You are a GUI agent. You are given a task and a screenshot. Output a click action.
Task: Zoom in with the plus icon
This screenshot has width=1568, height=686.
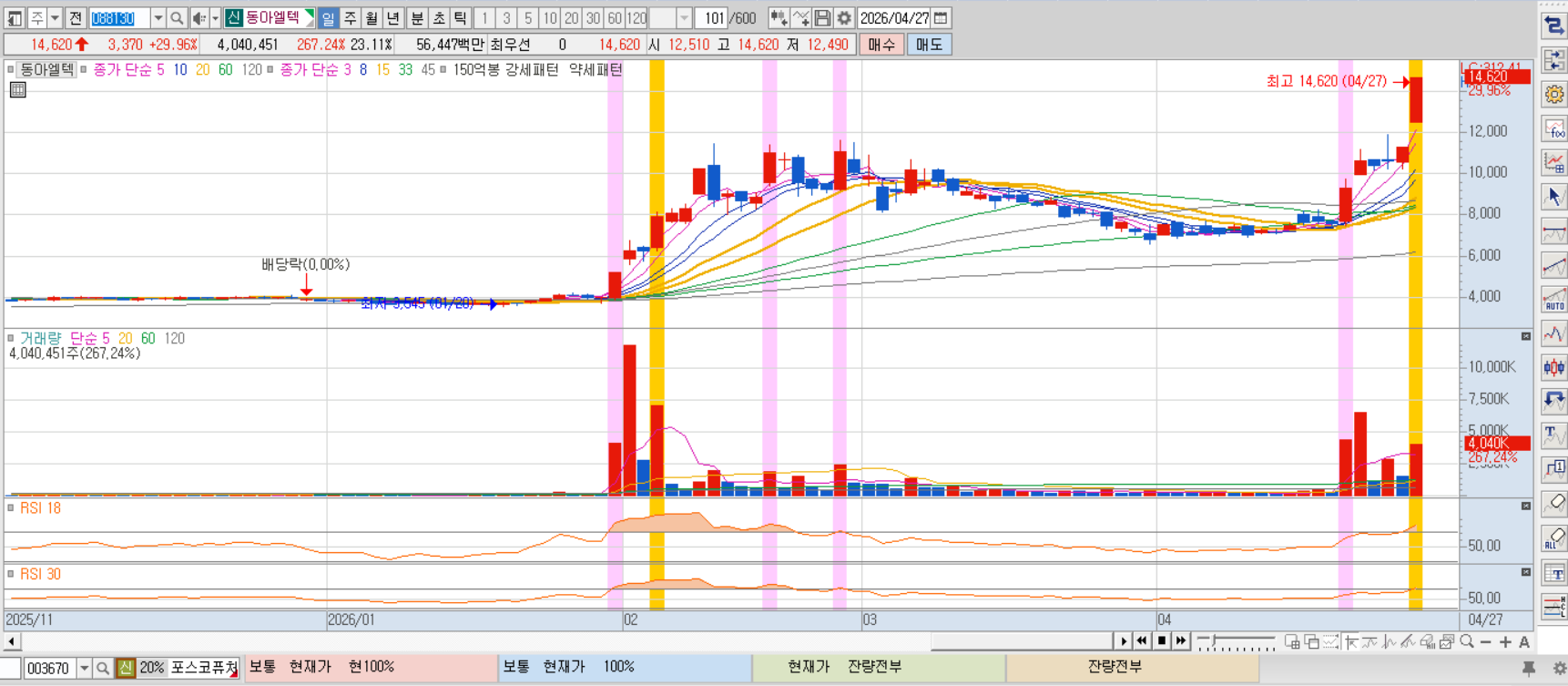coord(1504,642)
